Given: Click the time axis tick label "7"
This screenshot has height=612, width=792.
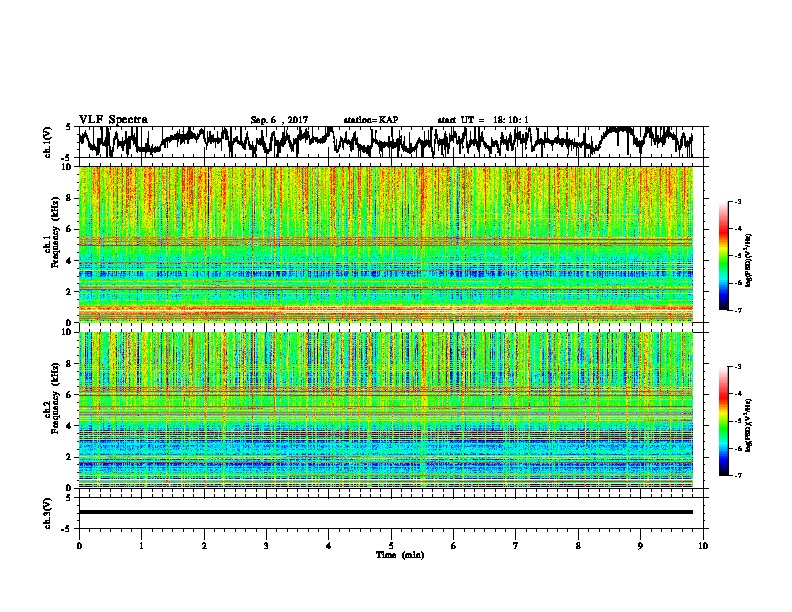Looking at the screenshot, I should coord(516,546).
